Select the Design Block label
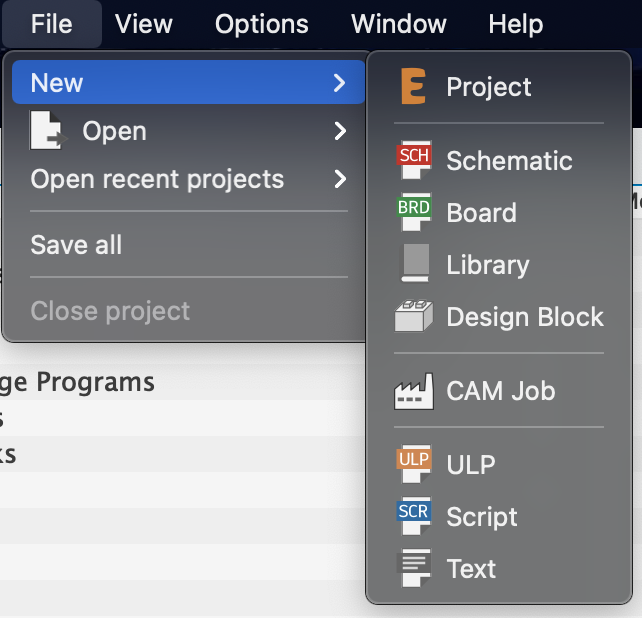642x618 pixels. pyautogui.click(x=525, y=317)
